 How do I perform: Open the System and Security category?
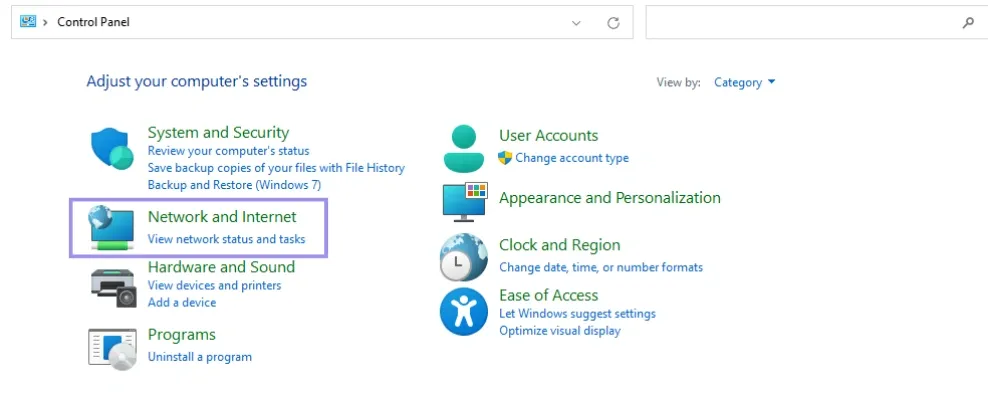(x=218, y=132)
